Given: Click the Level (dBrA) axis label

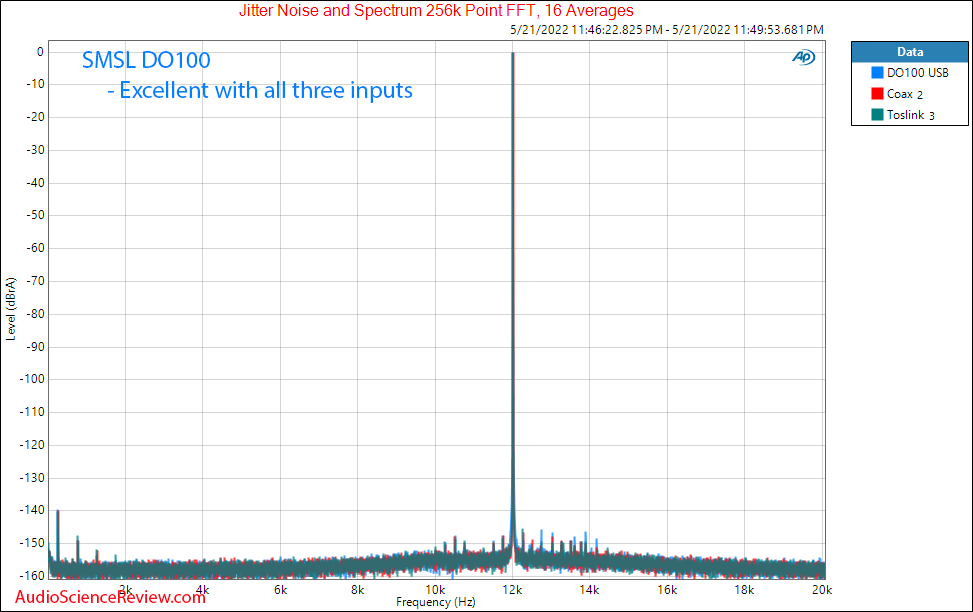Looking at the screenshot, I should click(11, 306).
